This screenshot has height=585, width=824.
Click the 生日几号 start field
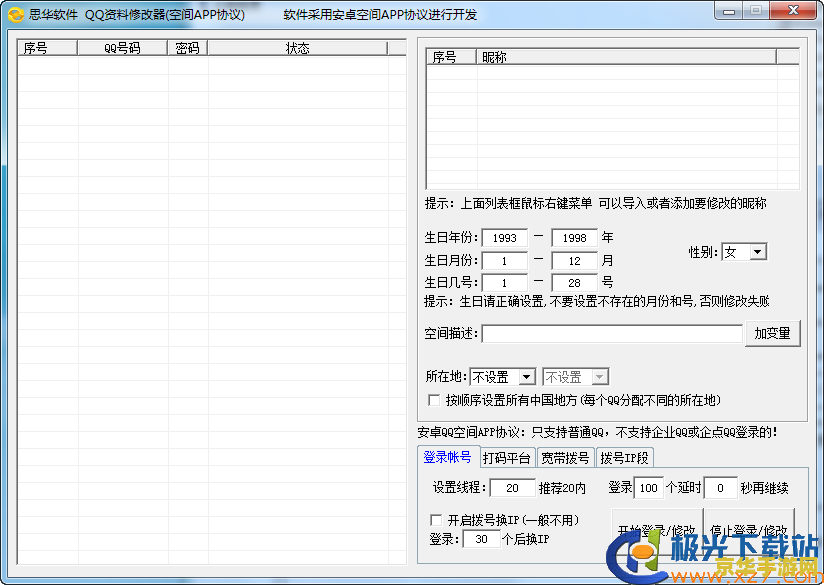click(x=504, y=283)
